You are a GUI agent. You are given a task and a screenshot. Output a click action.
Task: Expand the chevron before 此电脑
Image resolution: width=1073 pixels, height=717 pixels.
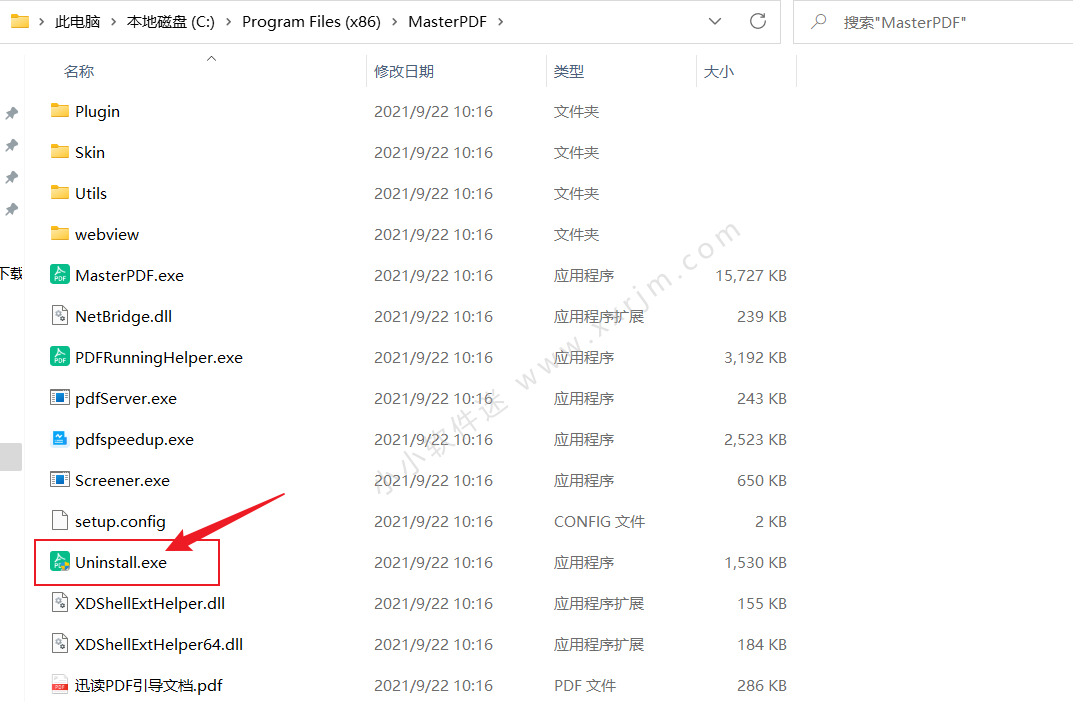[x=42, y=22]
